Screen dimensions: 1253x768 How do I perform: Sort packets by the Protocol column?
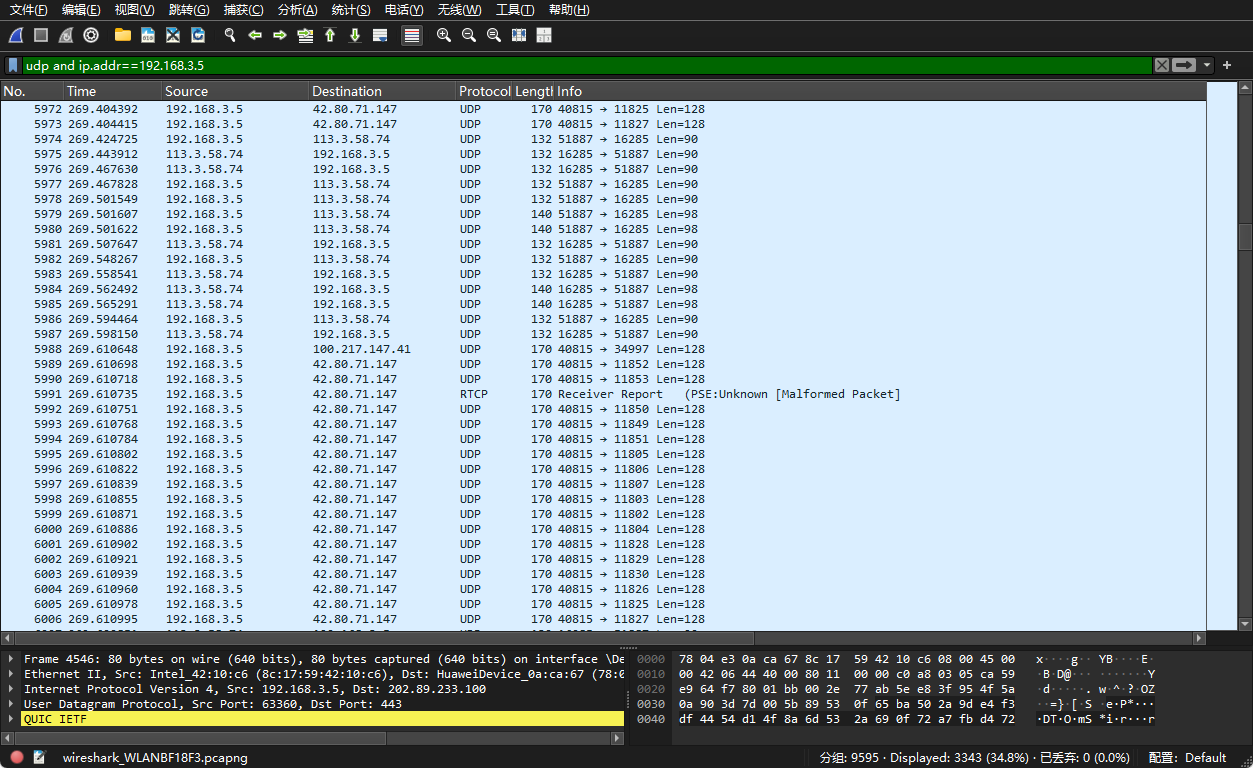[485, 91]
